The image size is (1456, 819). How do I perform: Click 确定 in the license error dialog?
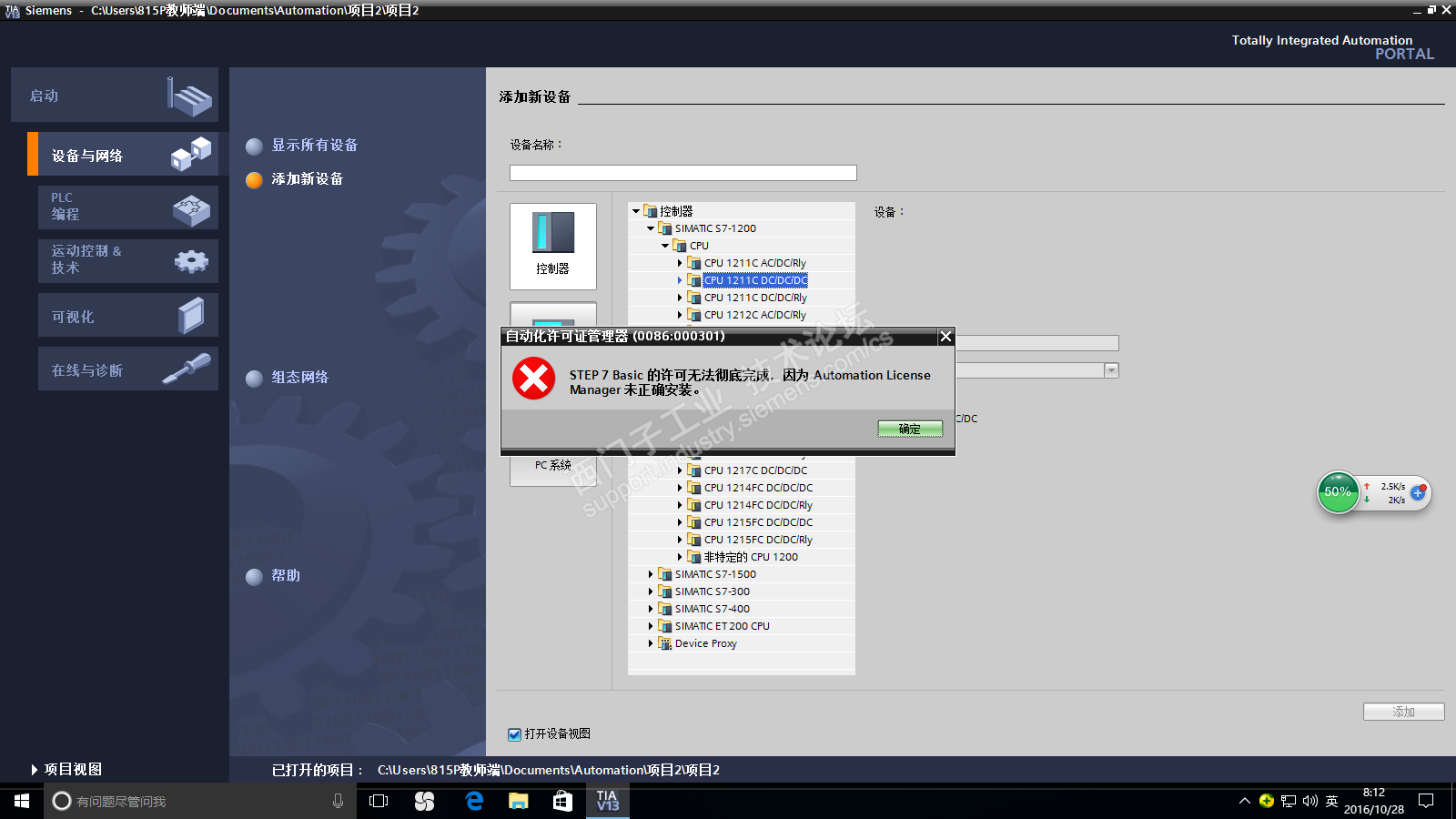tap(910, 429)
